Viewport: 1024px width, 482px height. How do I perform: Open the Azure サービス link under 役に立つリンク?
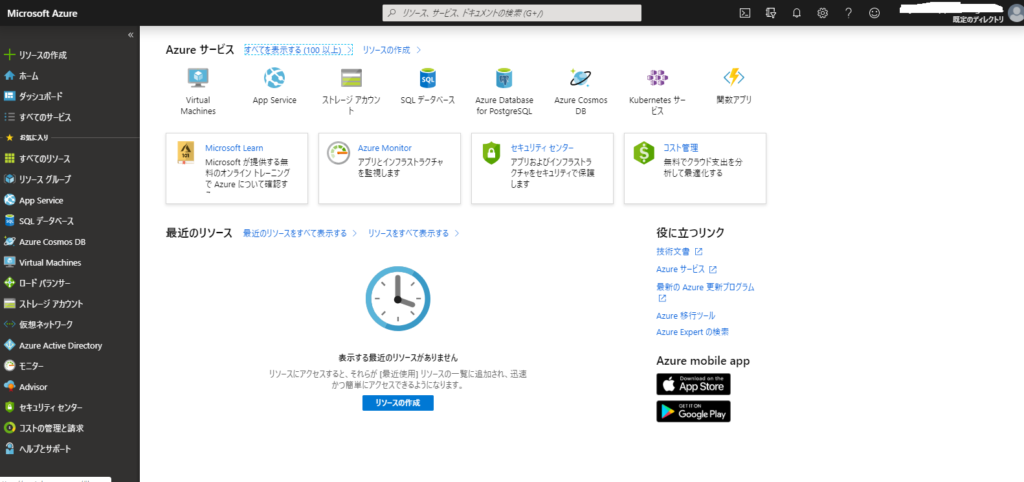[x=686, y=269]
